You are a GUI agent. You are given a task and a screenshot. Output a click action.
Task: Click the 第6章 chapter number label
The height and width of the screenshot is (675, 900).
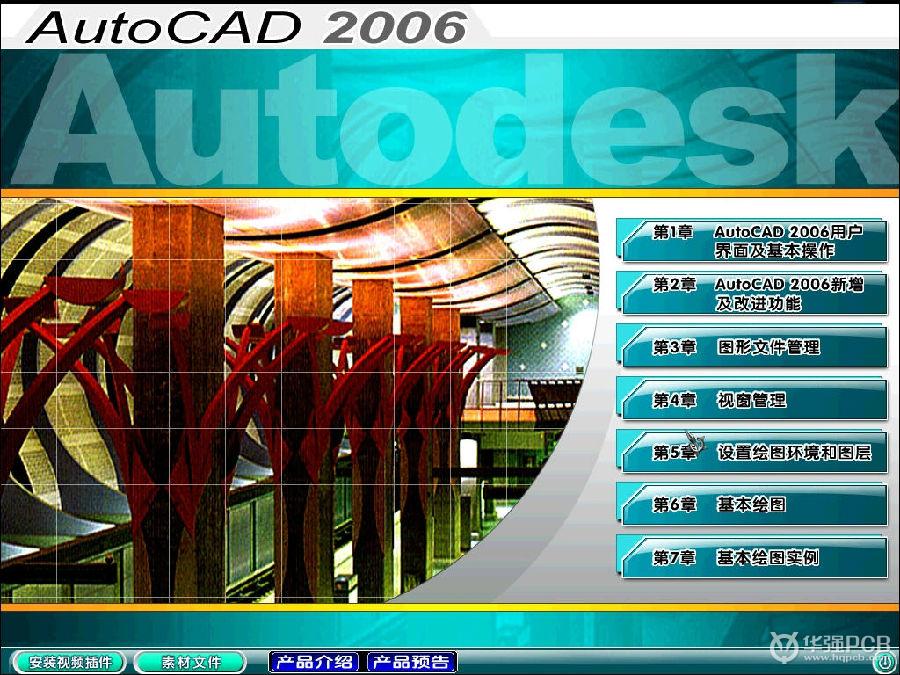point(675,505)
